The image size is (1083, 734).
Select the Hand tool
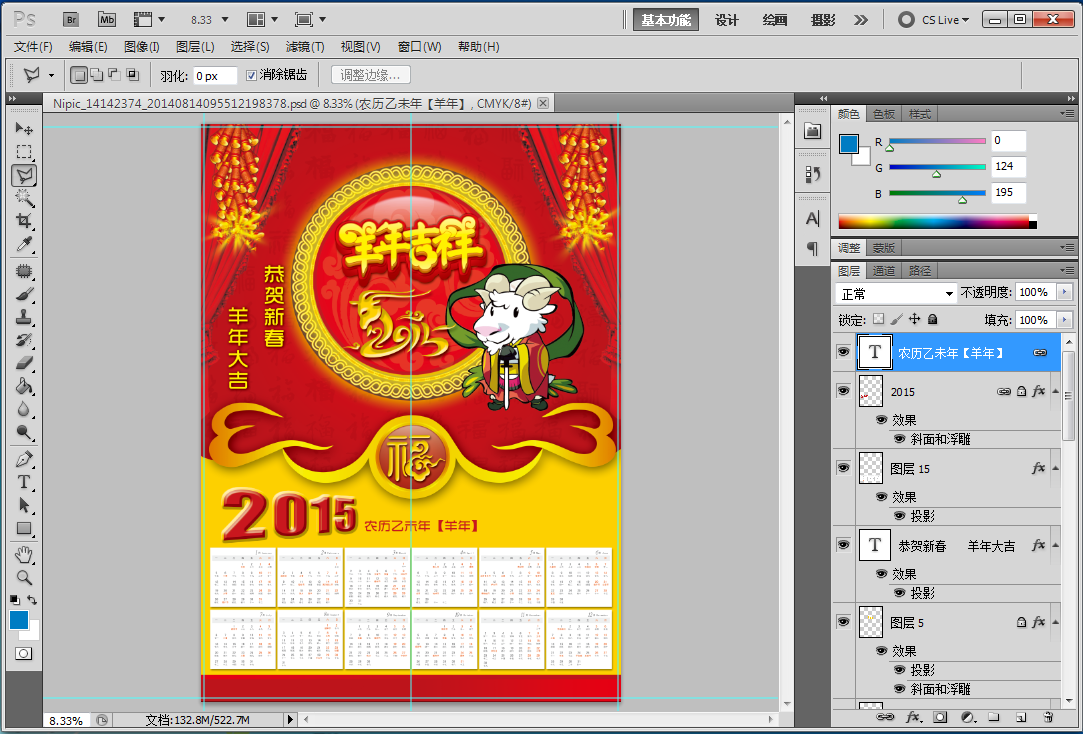point(23,554)
